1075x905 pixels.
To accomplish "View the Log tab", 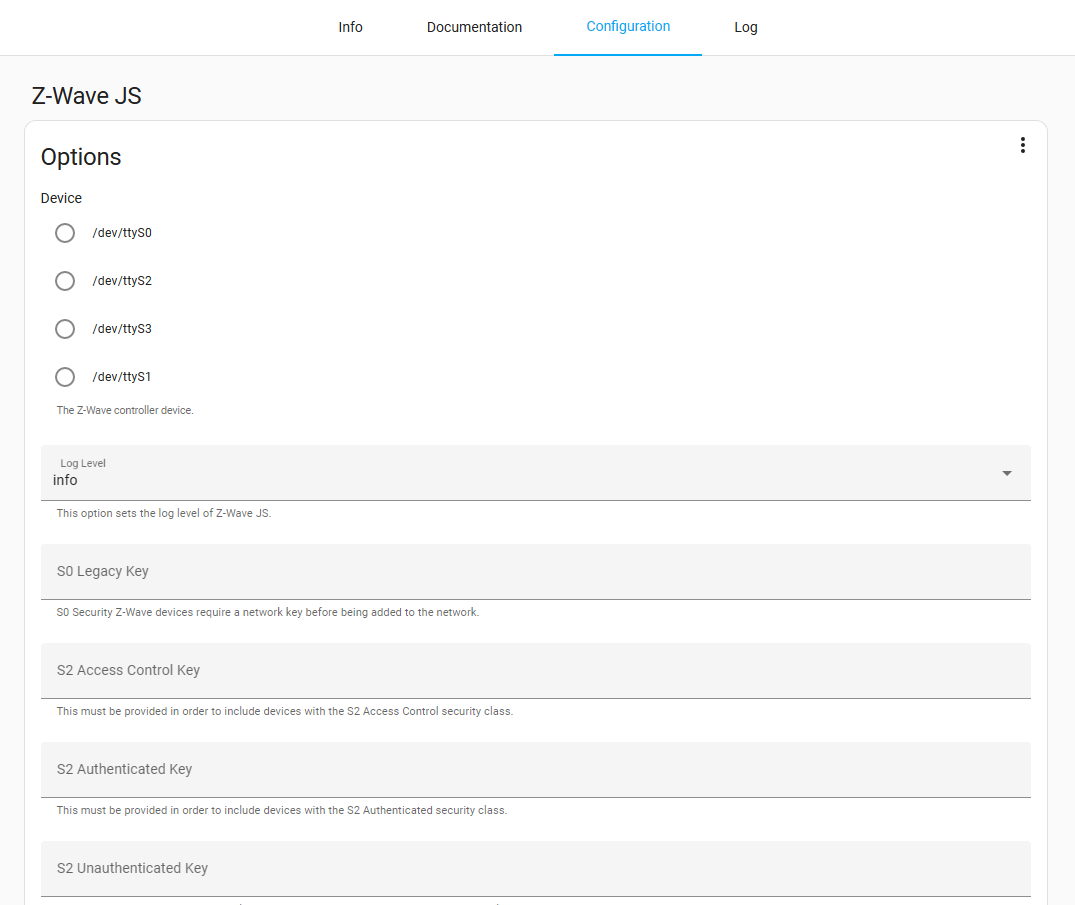I will [x=745, y=27].
